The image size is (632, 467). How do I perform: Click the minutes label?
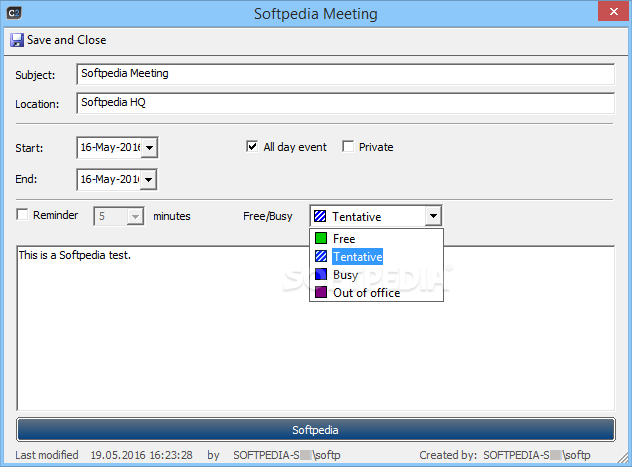click(x=172, y=216)
